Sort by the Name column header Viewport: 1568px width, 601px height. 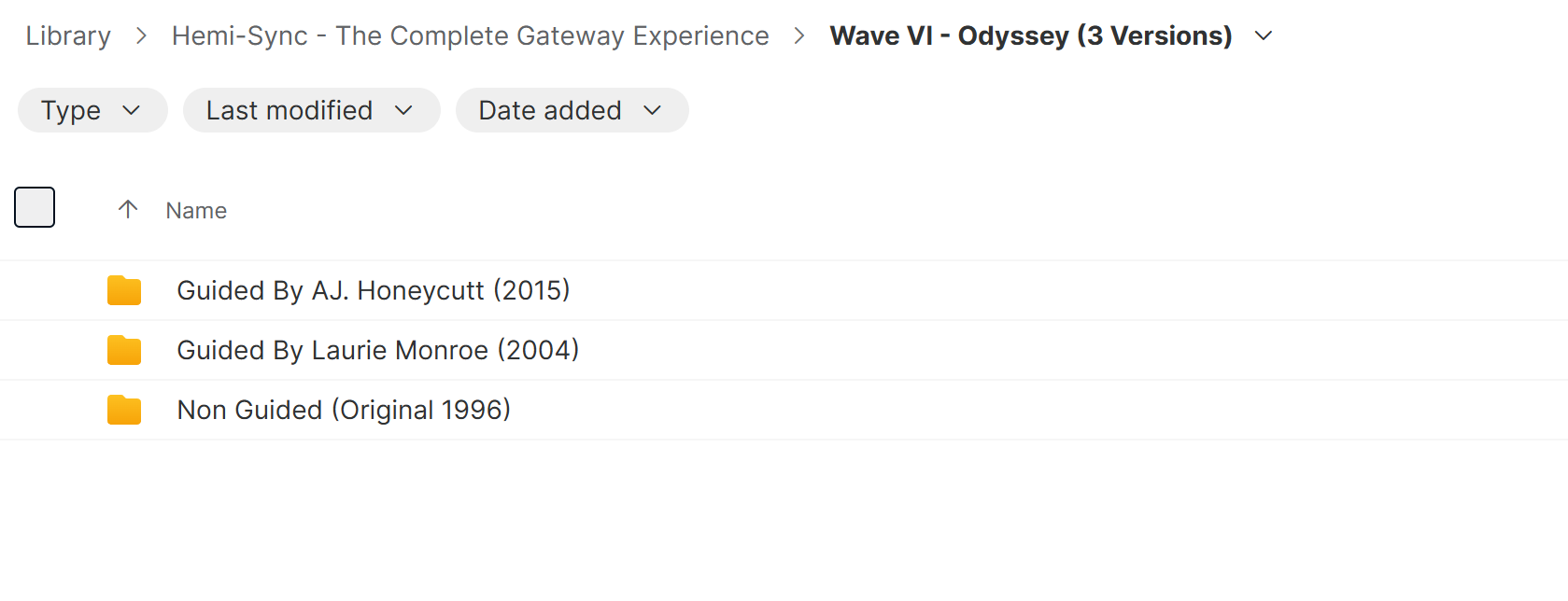click(196, 210)
